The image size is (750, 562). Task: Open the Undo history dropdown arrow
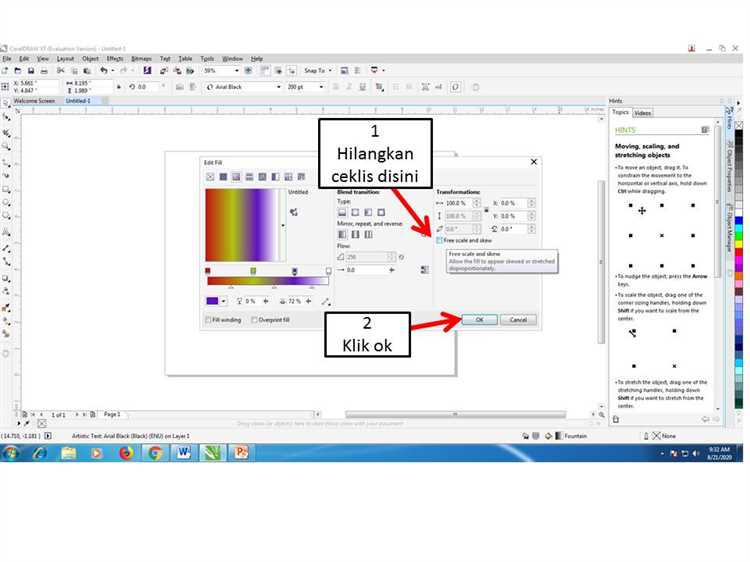coord(112,71)
